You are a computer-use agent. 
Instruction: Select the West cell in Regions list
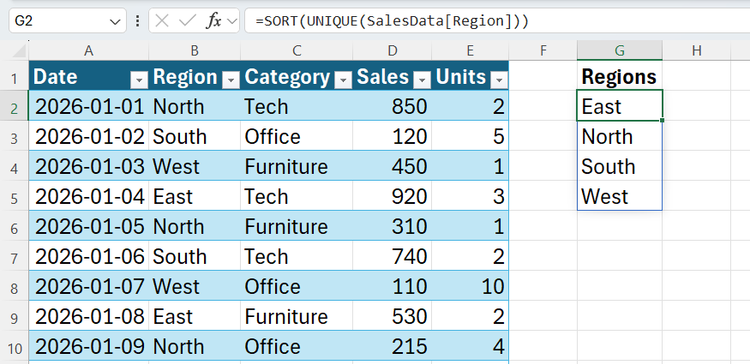(x=620, y=196)
